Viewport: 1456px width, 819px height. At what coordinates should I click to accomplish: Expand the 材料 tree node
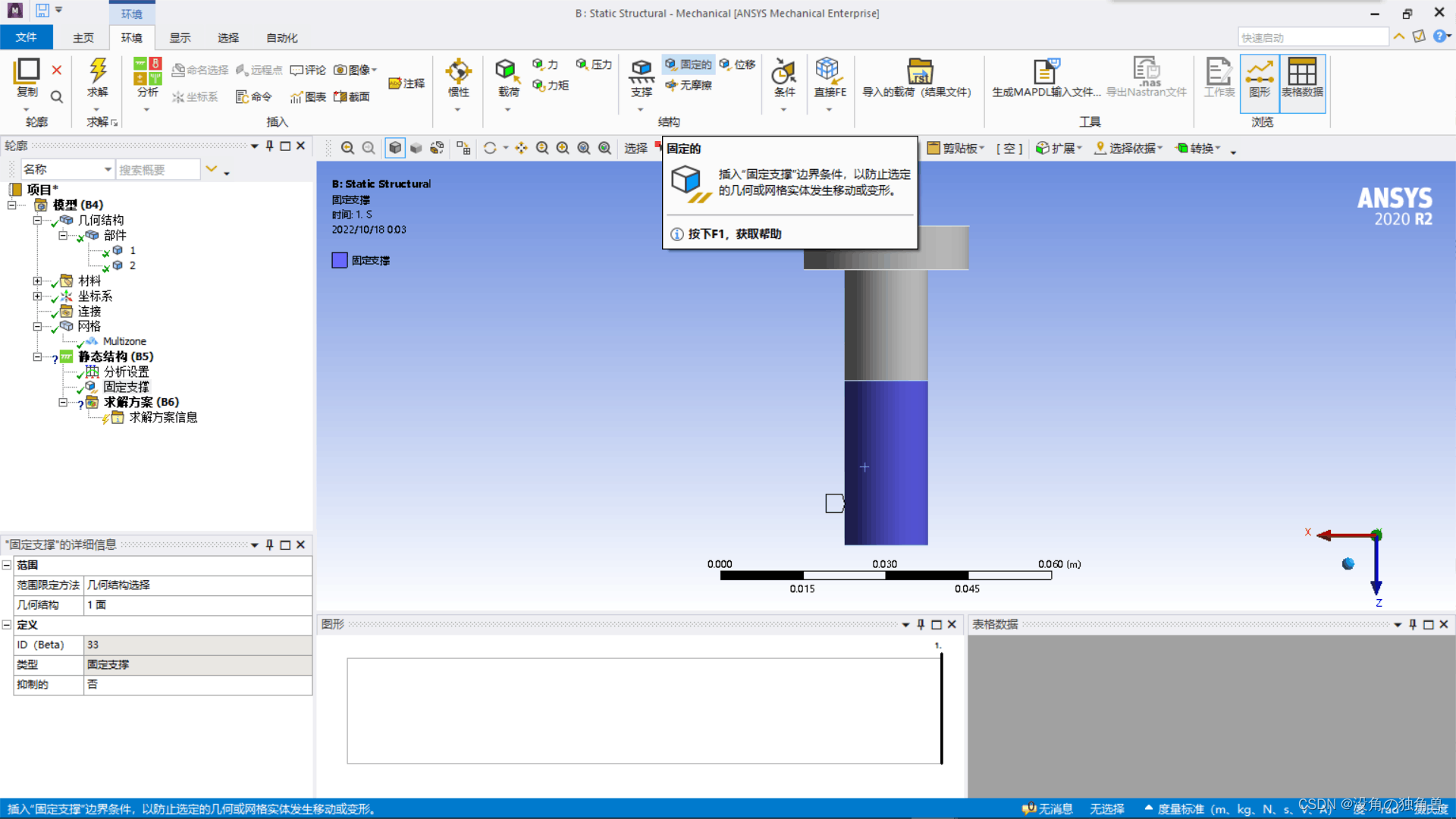coord(37,281)
